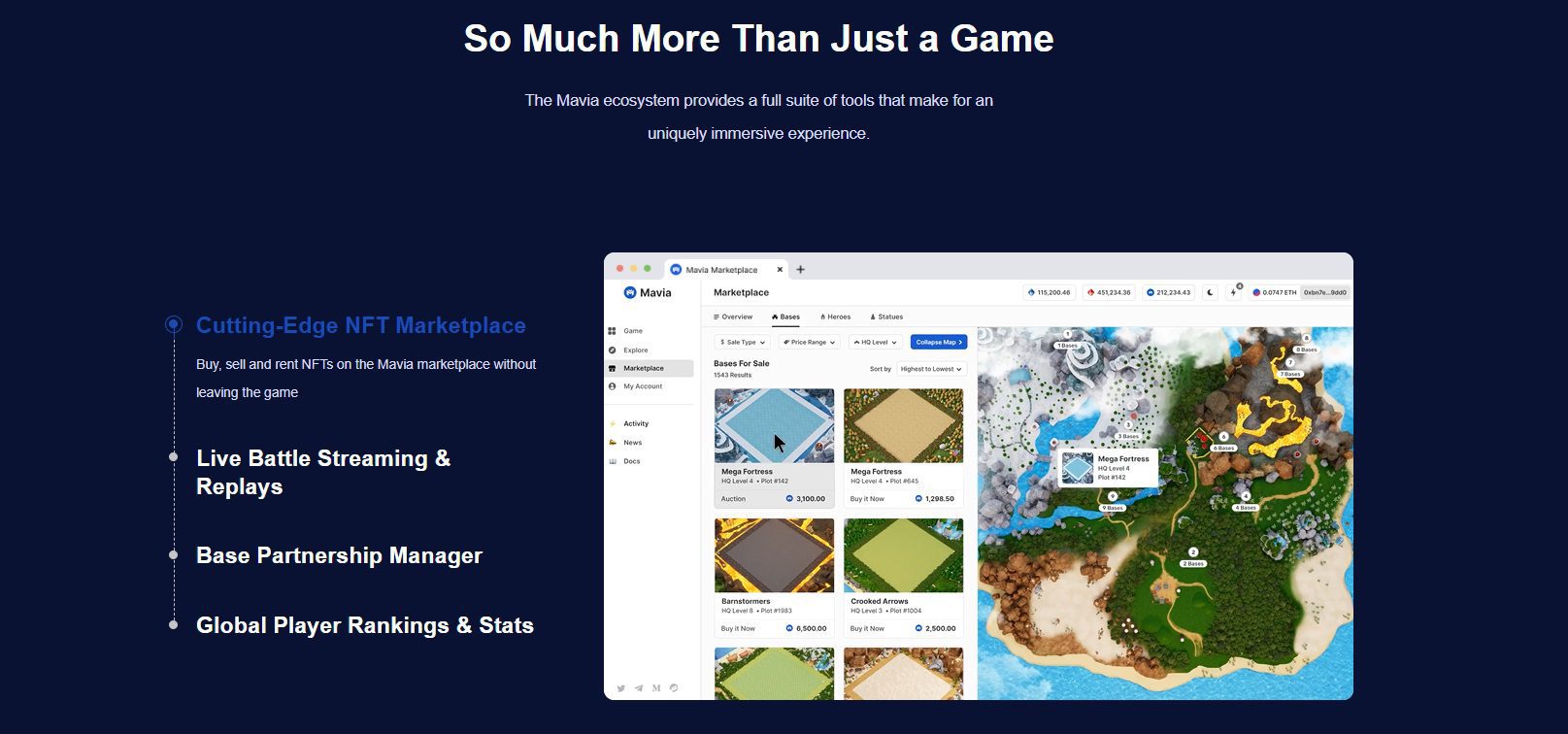Screen dimensions: 1568x734
Task: Click the ETH wallet balance 0.0747 ETH
Action: coord(1274,292)
